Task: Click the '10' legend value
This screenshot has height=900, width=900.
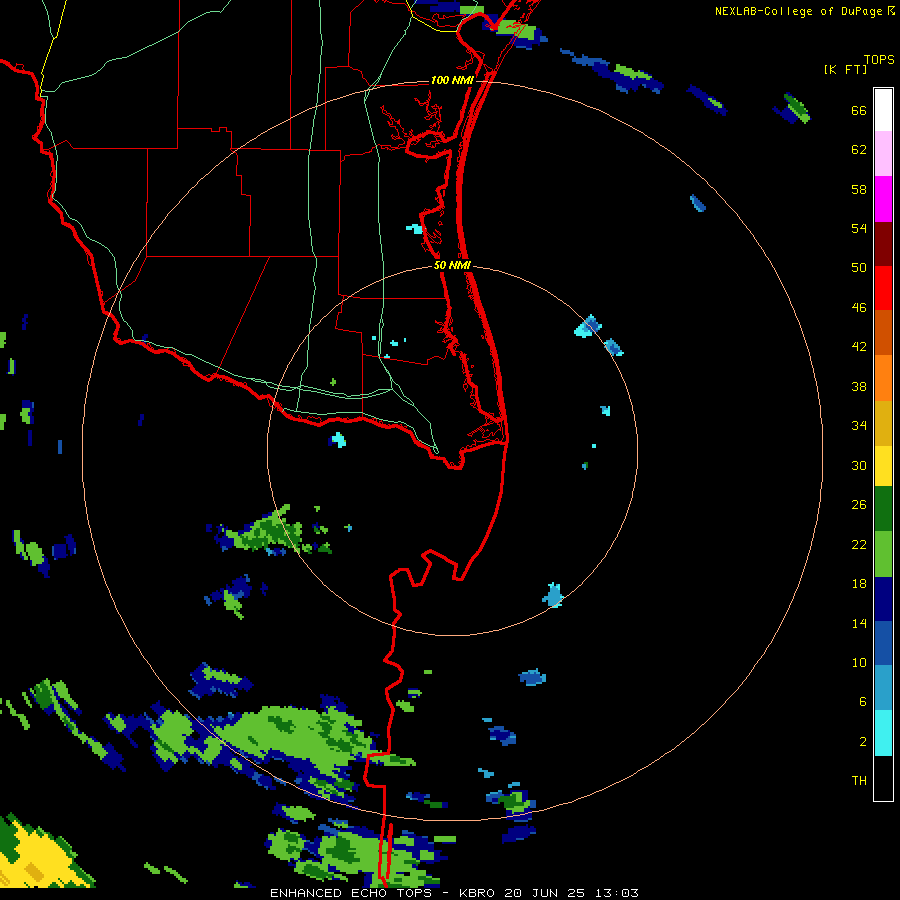Action: (x=859, y=662)
